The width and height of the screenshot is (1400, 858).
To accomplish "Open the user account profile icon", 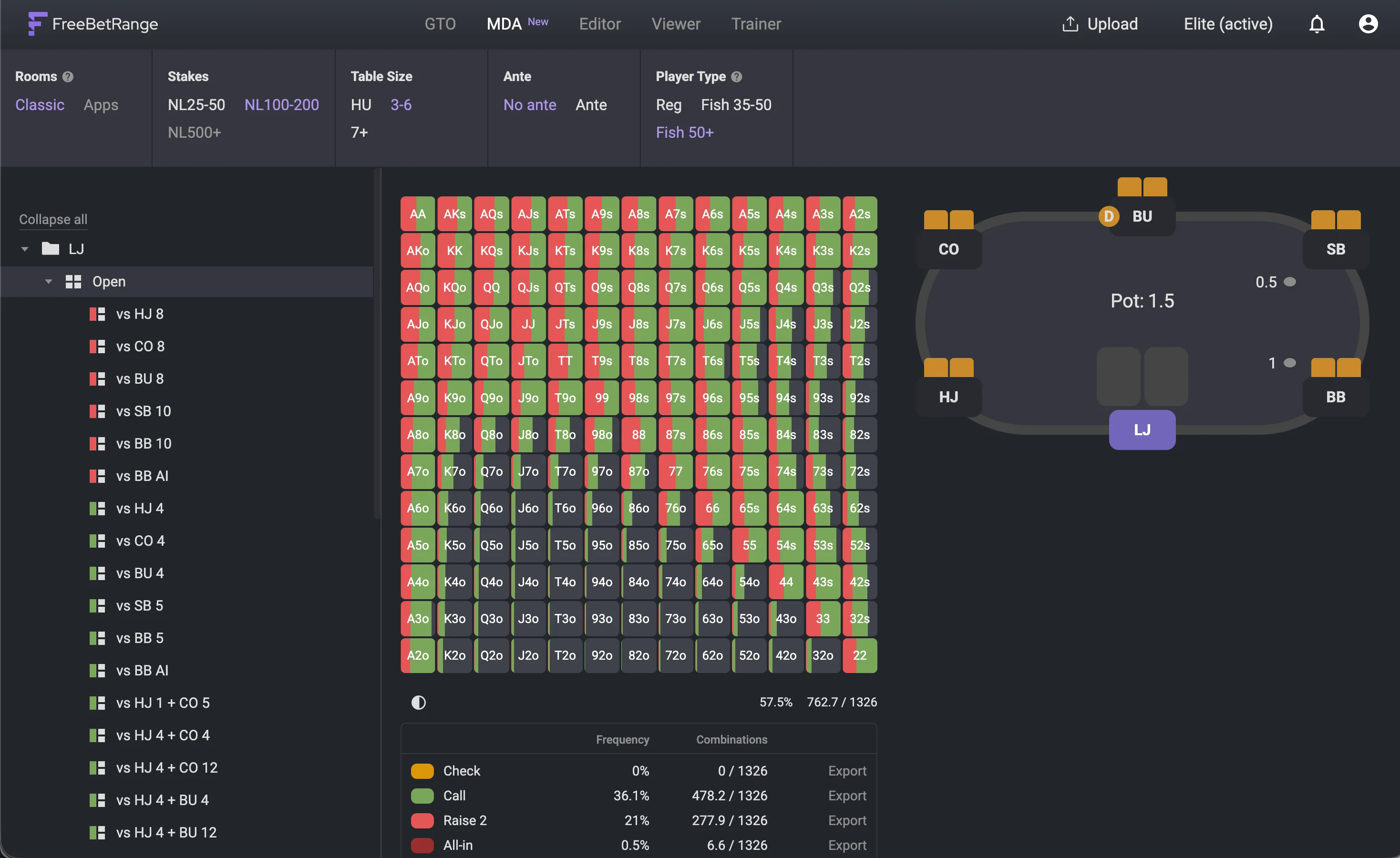I will [x=1368, y=24].
